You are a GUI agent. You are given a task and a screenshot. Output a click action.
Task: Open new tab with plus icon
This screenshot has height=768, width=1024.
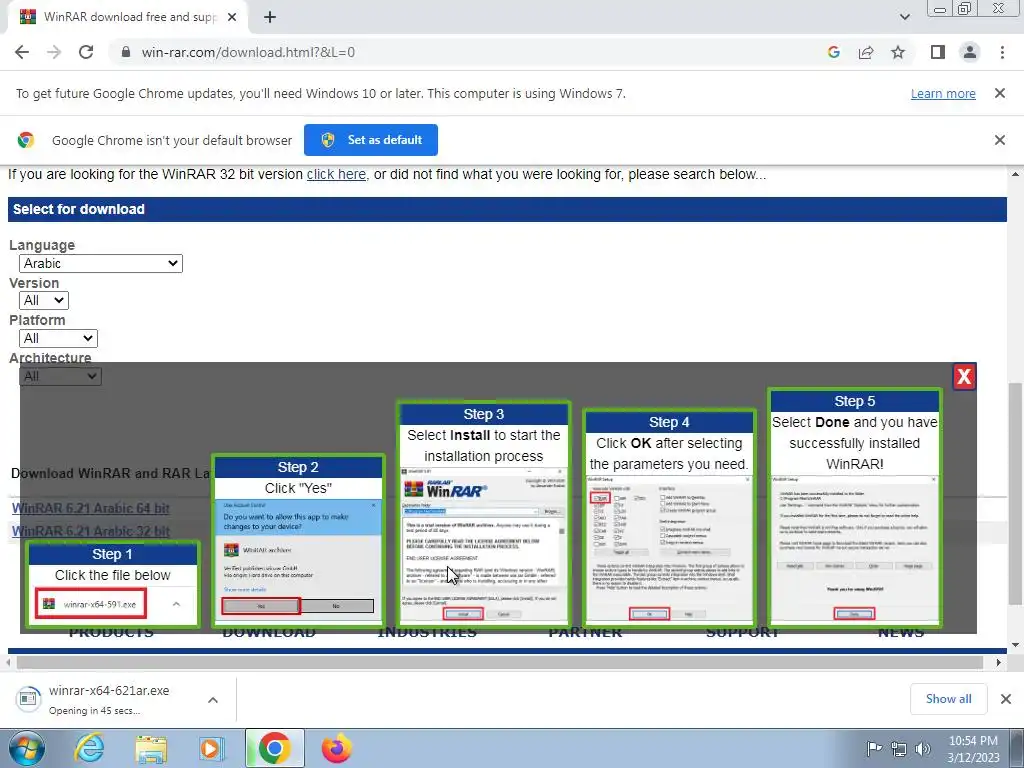click(270, 18)
